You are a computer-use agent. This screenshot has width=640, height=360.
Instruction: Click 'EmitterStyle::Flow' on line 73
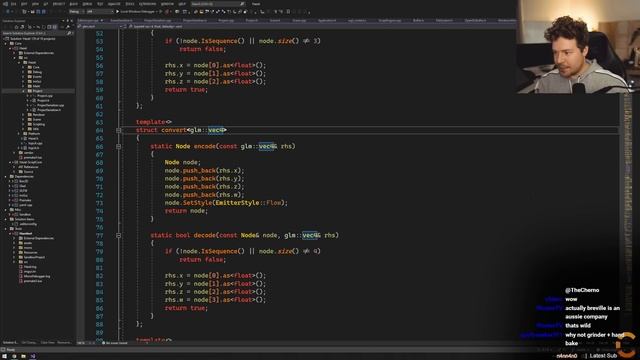pos(249,203)
